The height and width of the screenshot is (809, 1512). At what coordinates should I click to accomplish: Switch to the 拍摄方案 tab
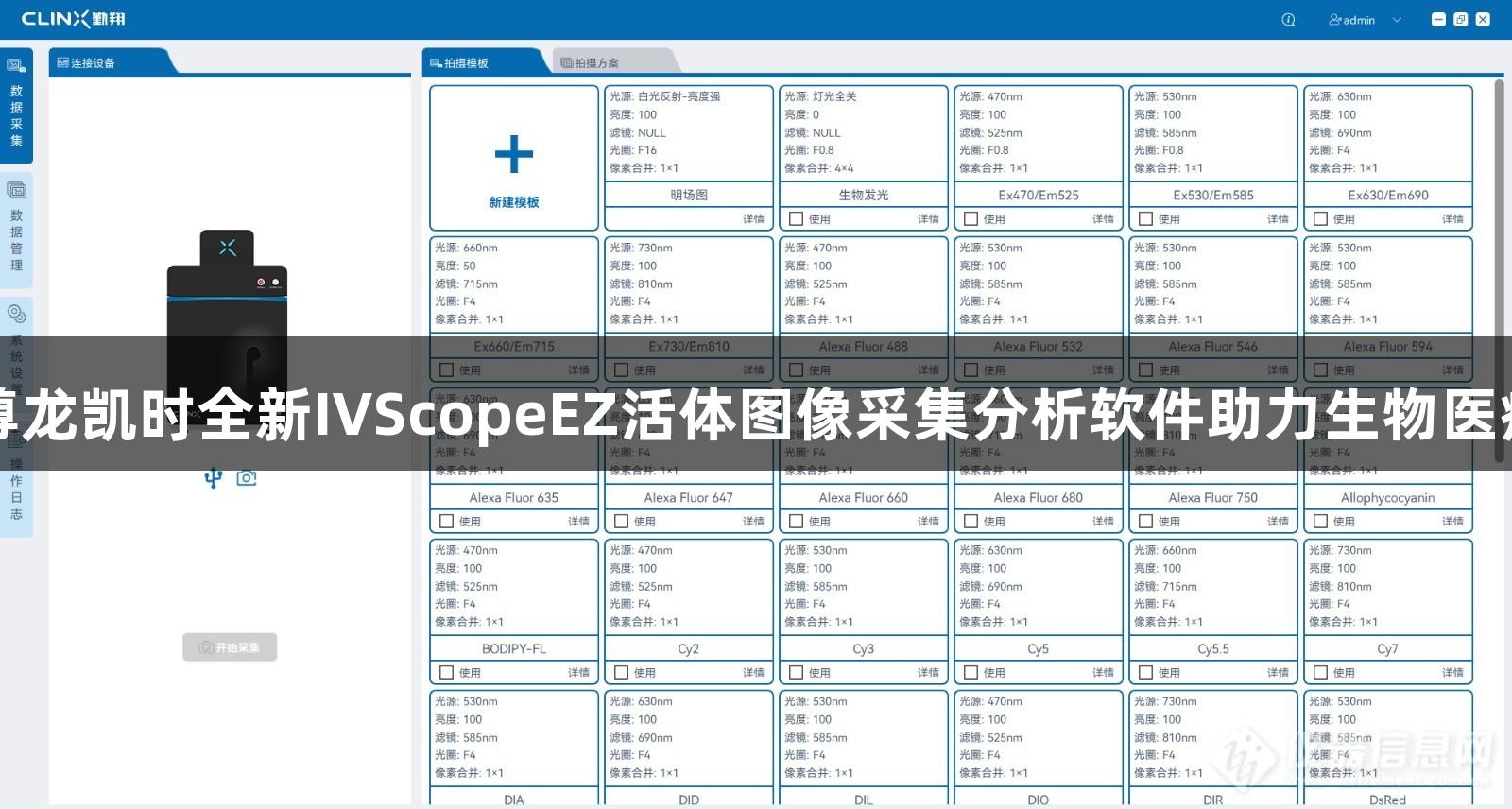click(612, 62)
